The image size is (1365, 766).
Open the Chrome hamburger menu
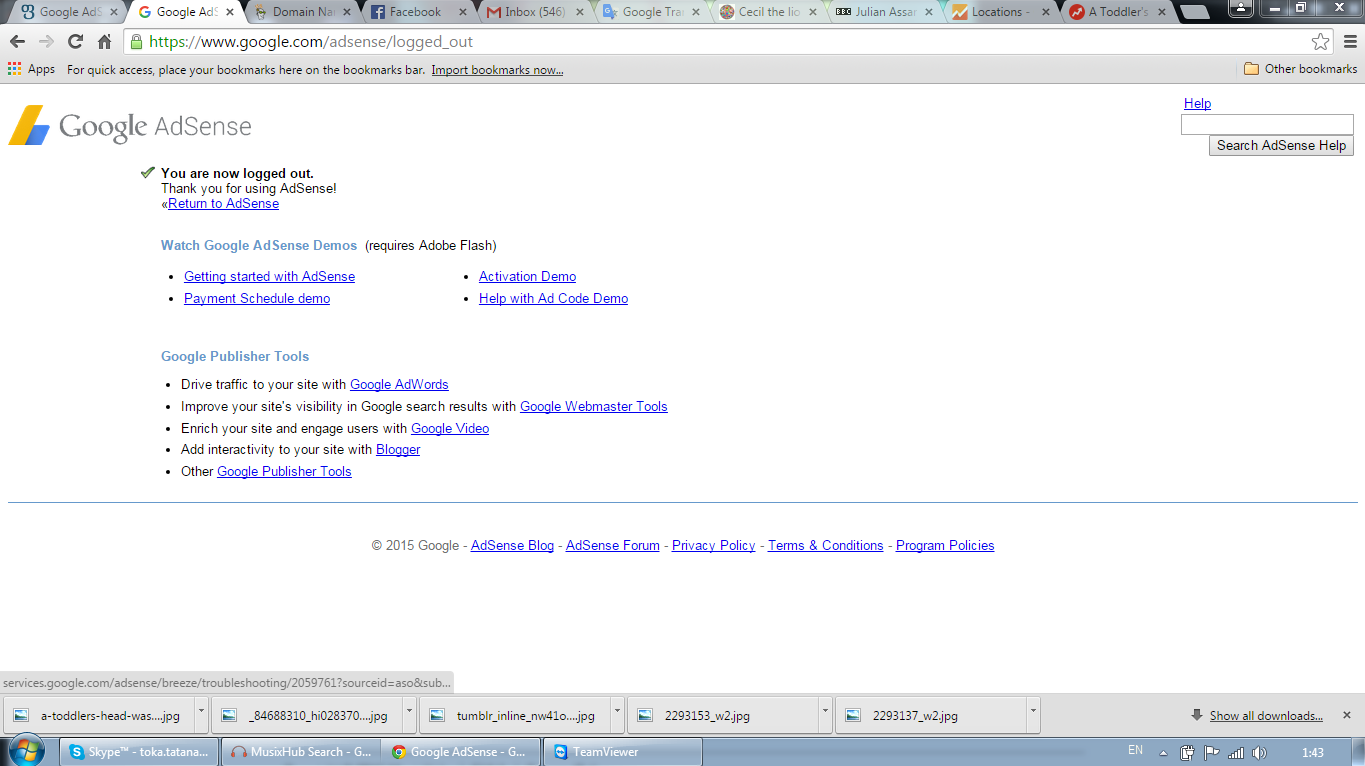point(1349,42)
